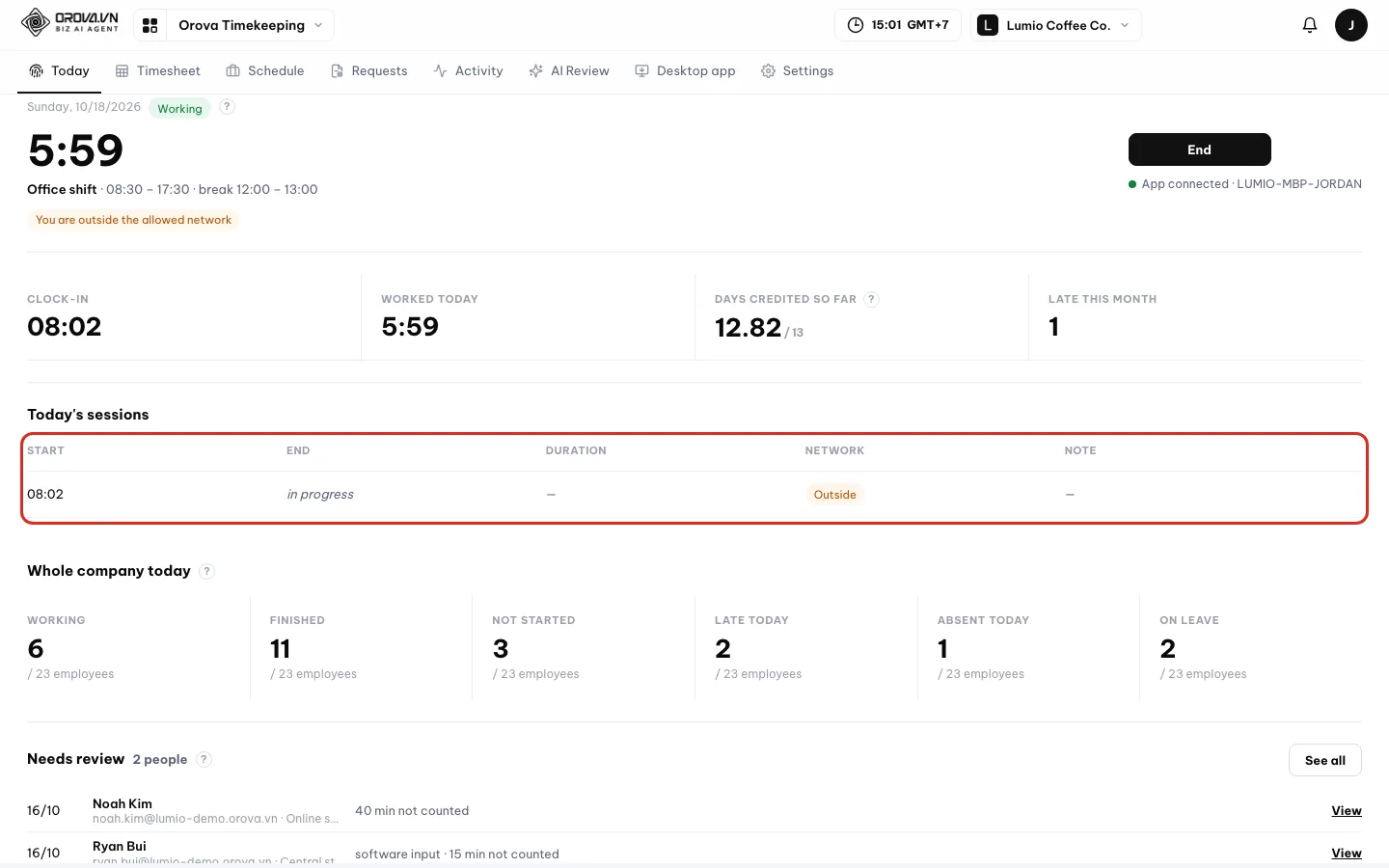
Task: Click the Noah Kim name
Action: click(123, 803)
